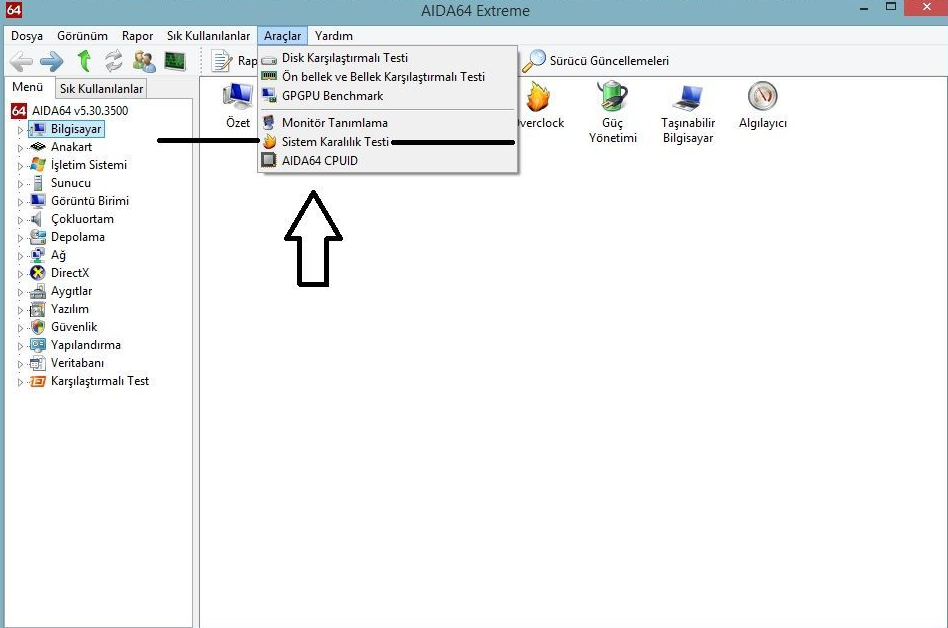Expand the Görüntü Birimi tree node
Image resolution: width=948 pixels, height=628 pixels.
click(20, 202)
